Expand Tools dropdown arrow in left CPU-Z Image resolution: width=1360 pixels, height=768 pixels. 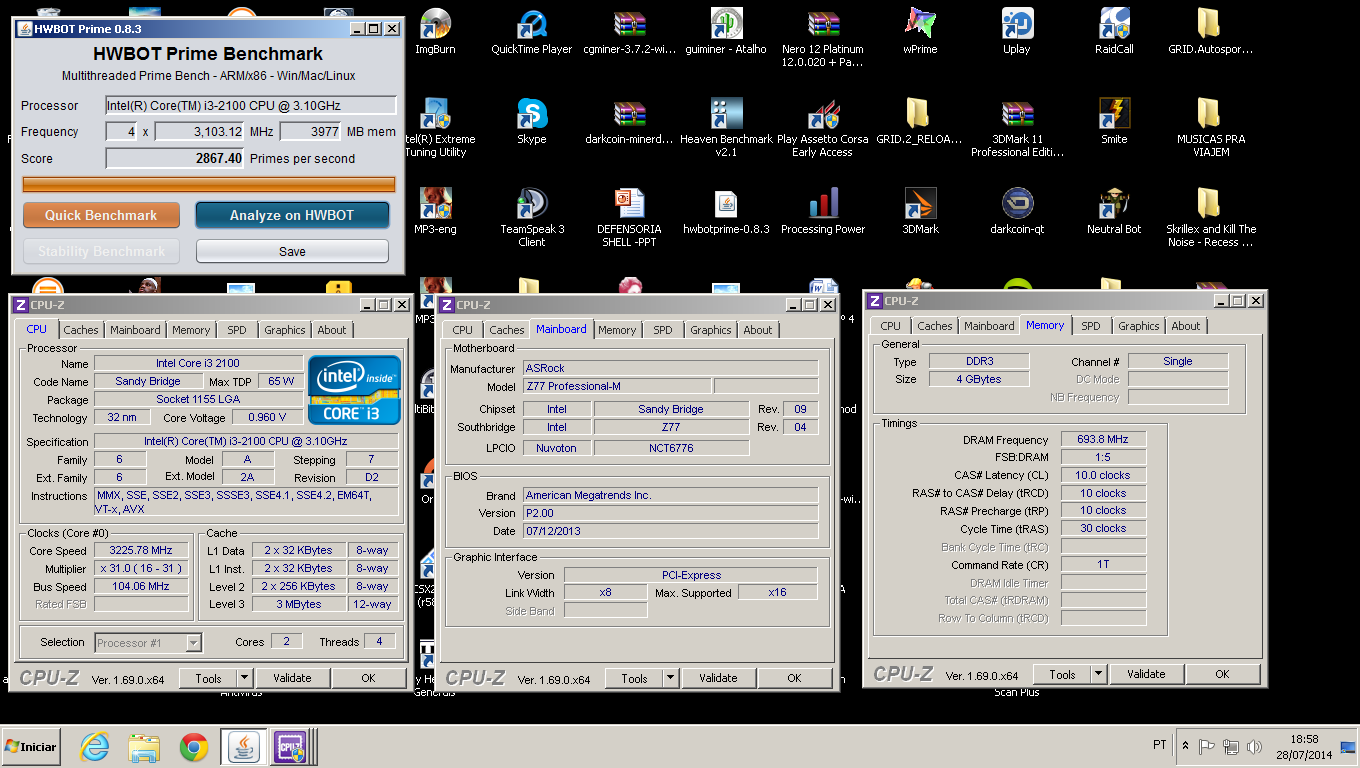point(245,678)
